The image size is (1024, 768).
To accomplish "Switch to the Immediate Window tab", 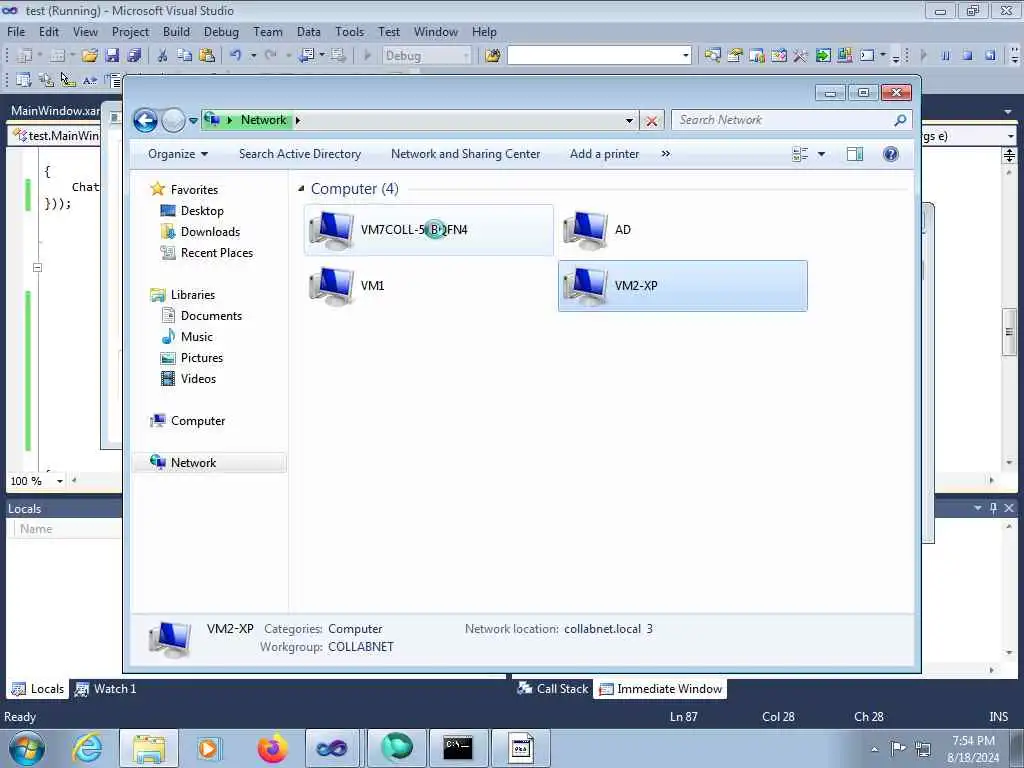I will [x=660, y=689].
